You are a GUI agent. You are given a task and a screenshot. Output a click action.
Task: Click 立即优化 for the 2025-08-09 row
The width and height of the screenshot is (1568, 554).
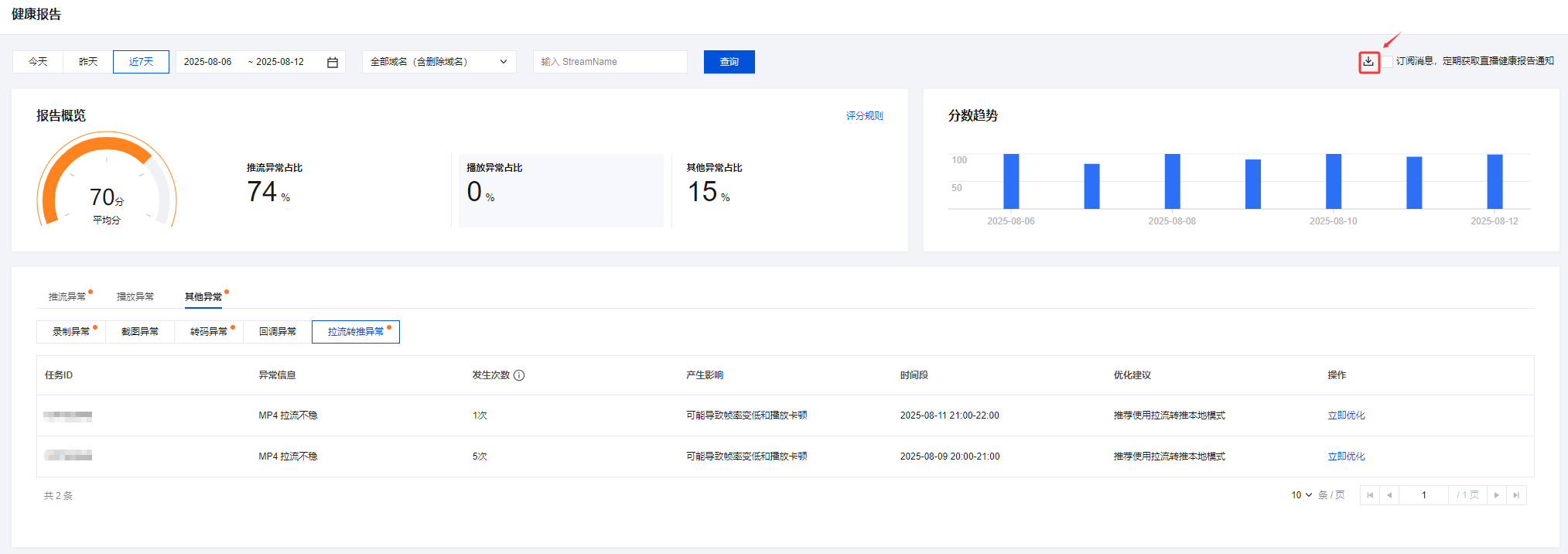[x=1346, y=457]
